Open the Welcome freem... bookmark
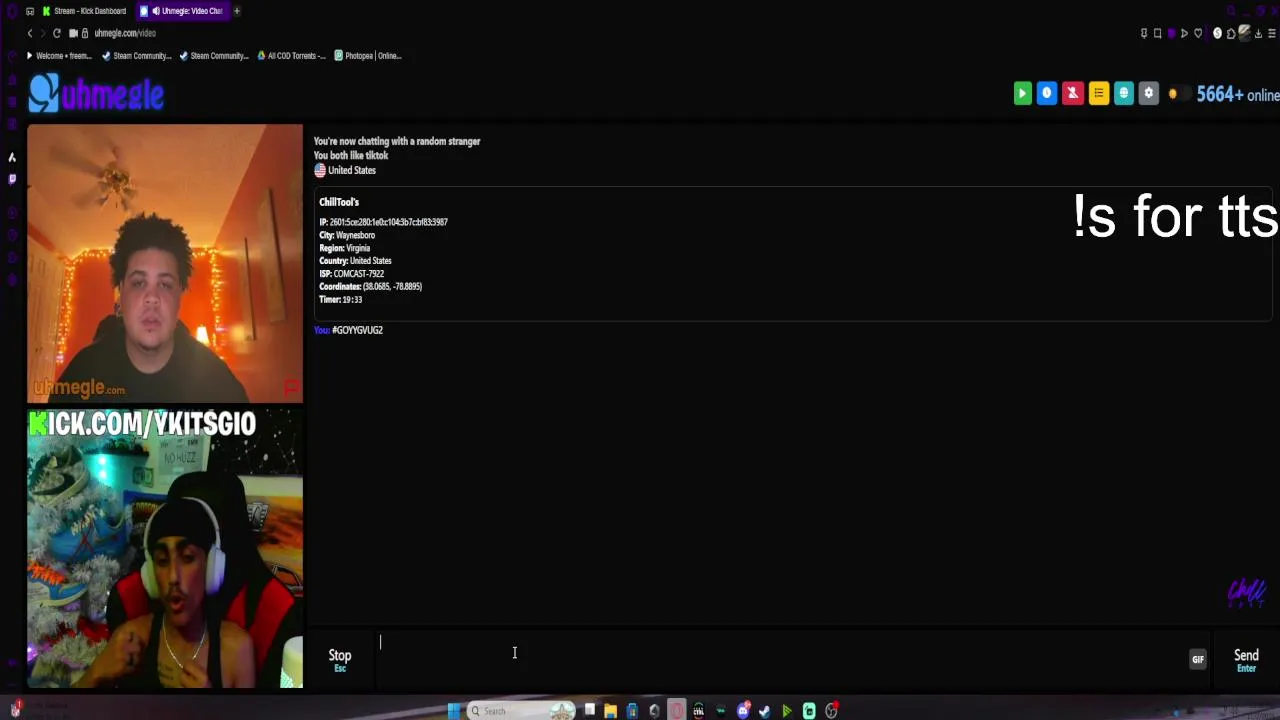The image size is (1280, 720). tap(59, 56)
